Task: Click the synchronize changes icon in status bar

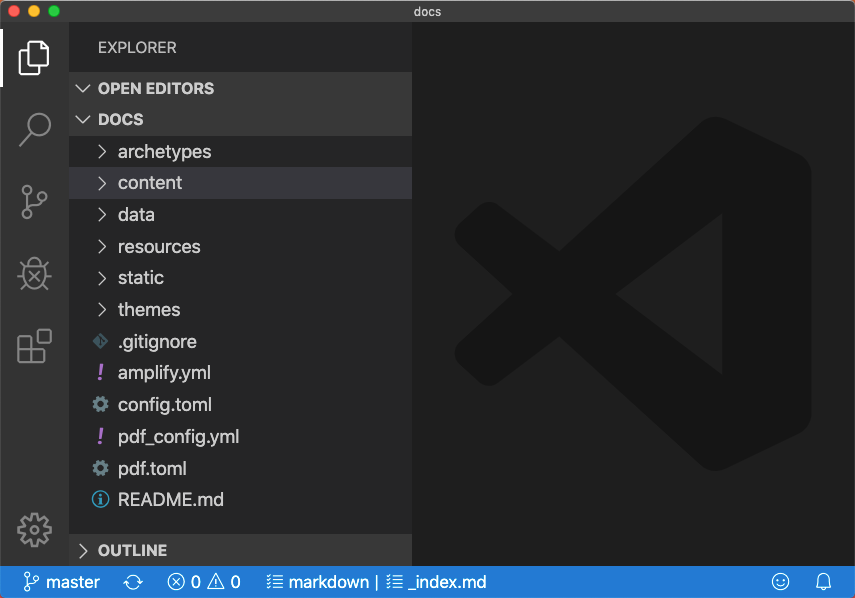Action: 133,582
